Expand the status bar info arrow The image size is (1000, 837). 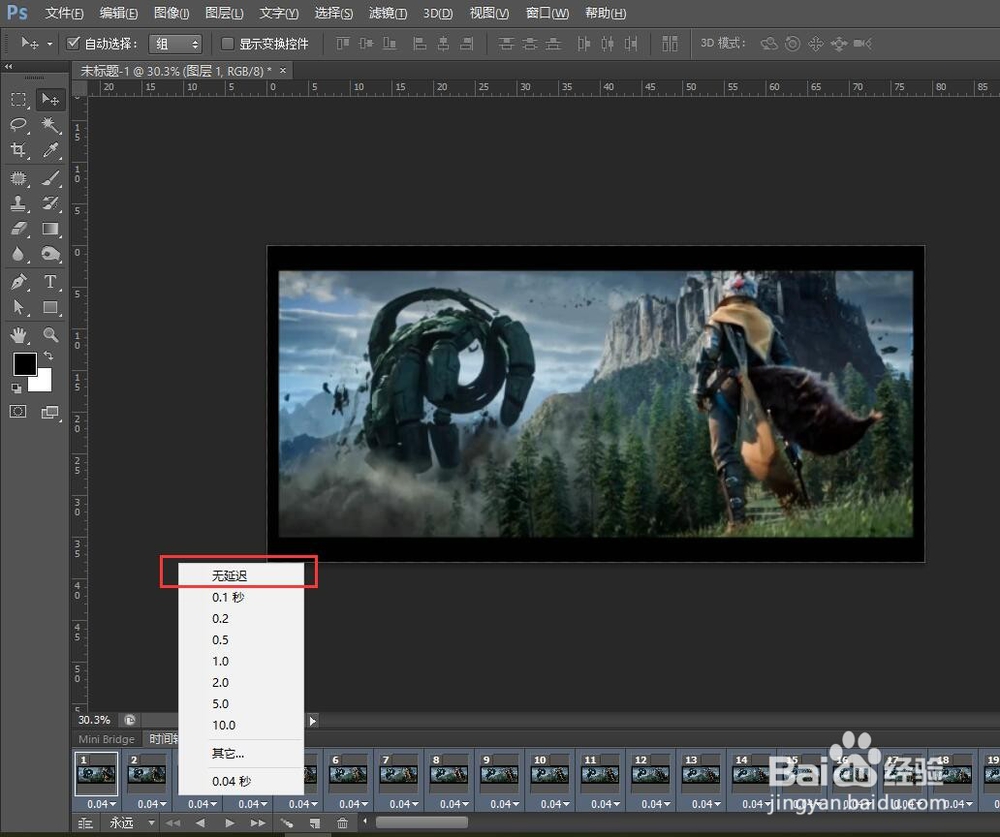tap(312, 721)
